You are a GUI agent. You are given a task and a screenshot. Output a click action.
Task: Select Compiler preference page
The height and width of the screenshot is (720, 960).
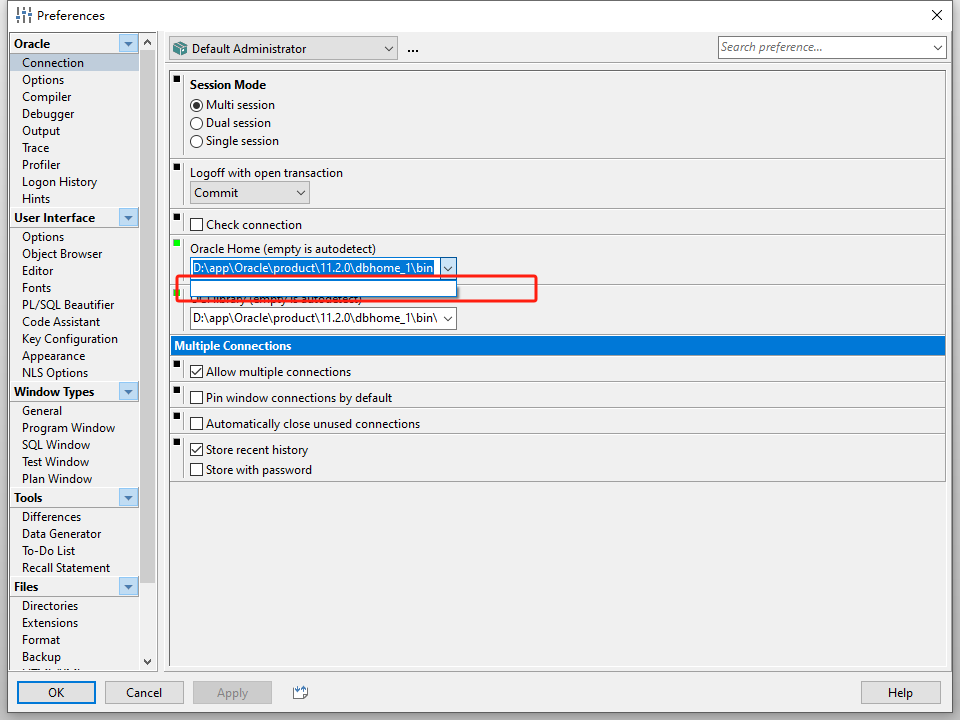[x=47, y=97]
